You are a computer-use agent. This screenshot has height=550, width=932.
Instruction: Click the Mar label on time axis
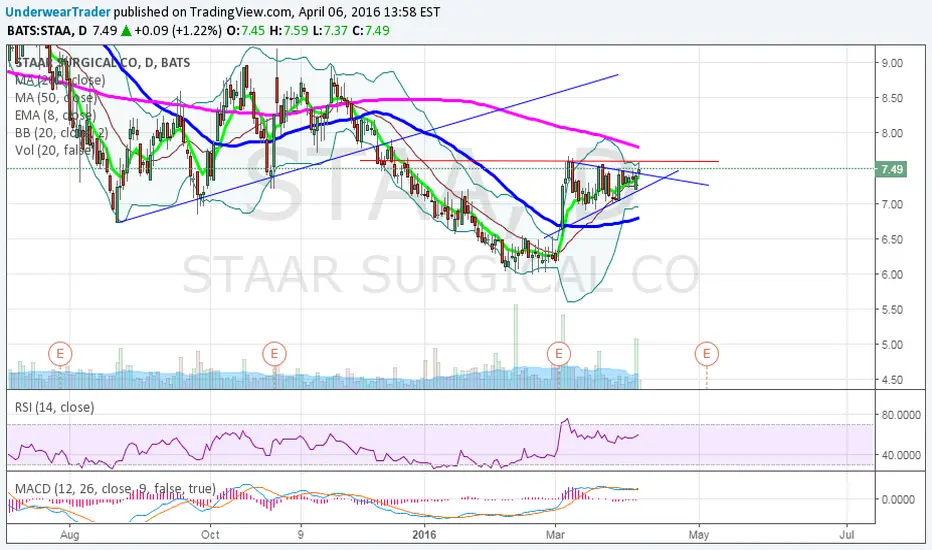tap(555, 535)
